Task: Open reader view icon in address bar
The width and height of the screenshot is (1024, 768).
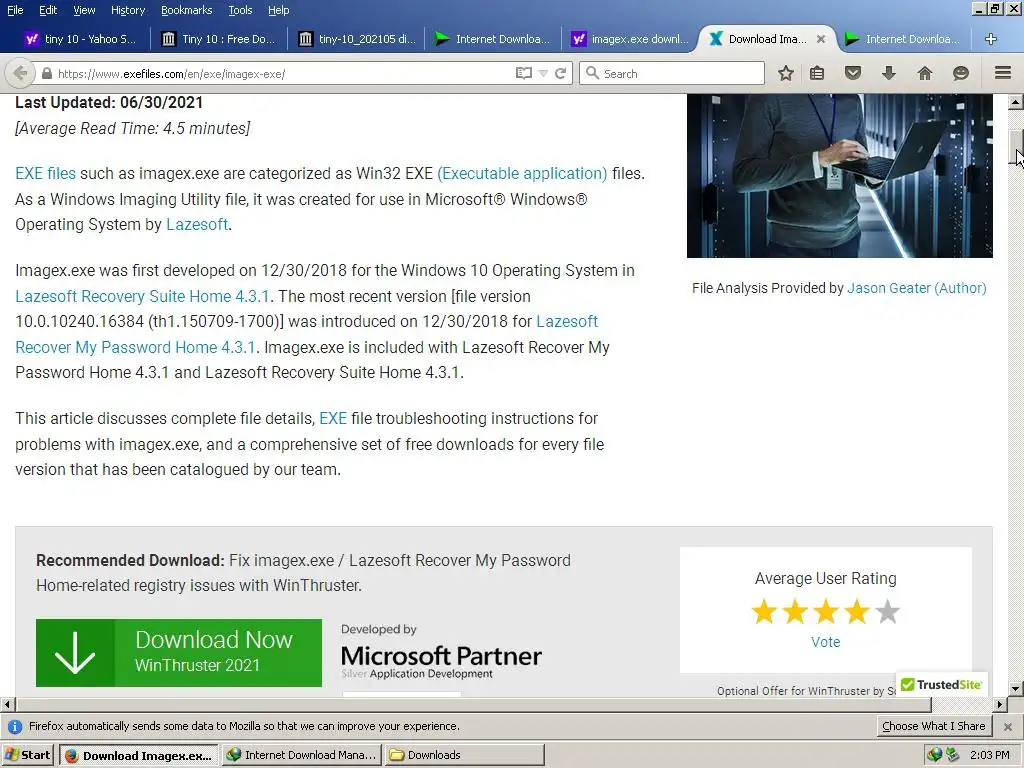Action: point(523,73)
